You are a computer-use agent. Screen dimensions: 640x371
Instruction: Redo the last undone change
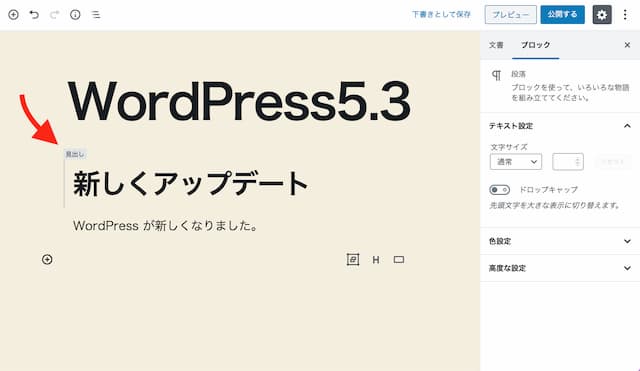tap(54, 15)
